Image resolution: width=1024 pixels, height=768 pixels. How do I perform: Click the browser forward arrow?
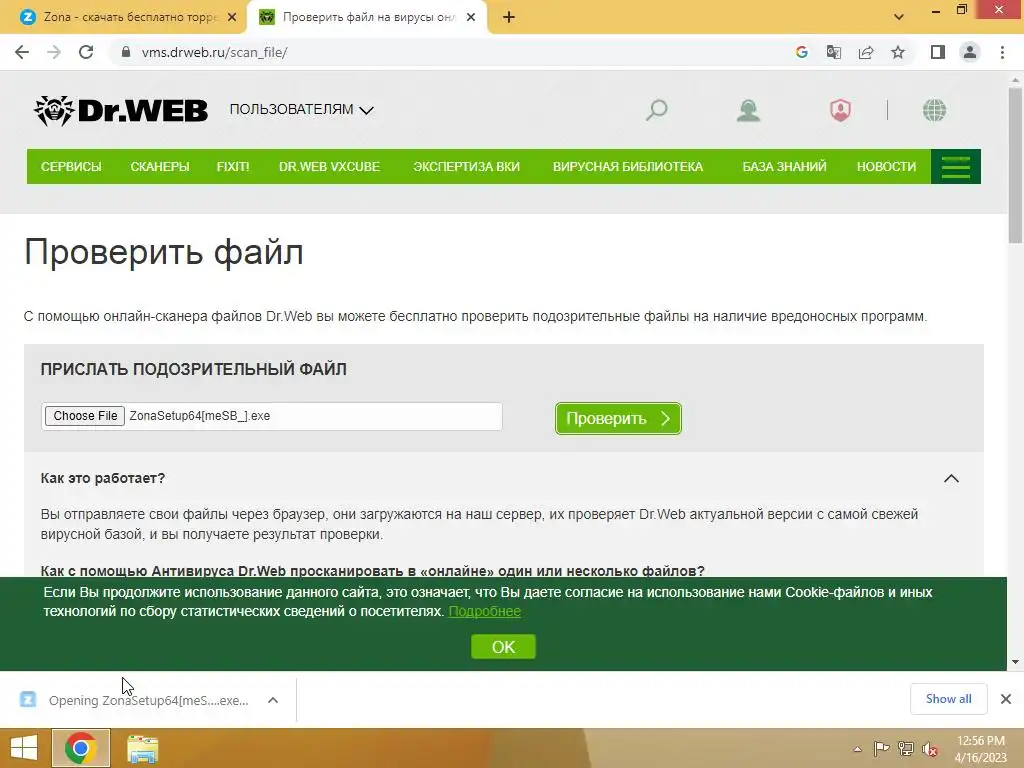[x=54, y=52]
